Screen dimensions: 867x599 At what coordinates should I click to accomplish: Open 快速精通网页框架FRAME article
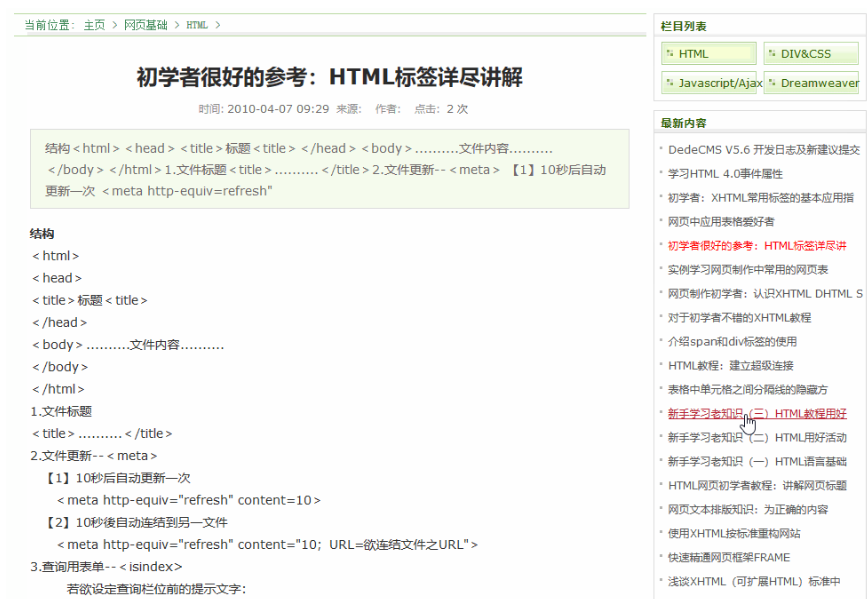729,558
